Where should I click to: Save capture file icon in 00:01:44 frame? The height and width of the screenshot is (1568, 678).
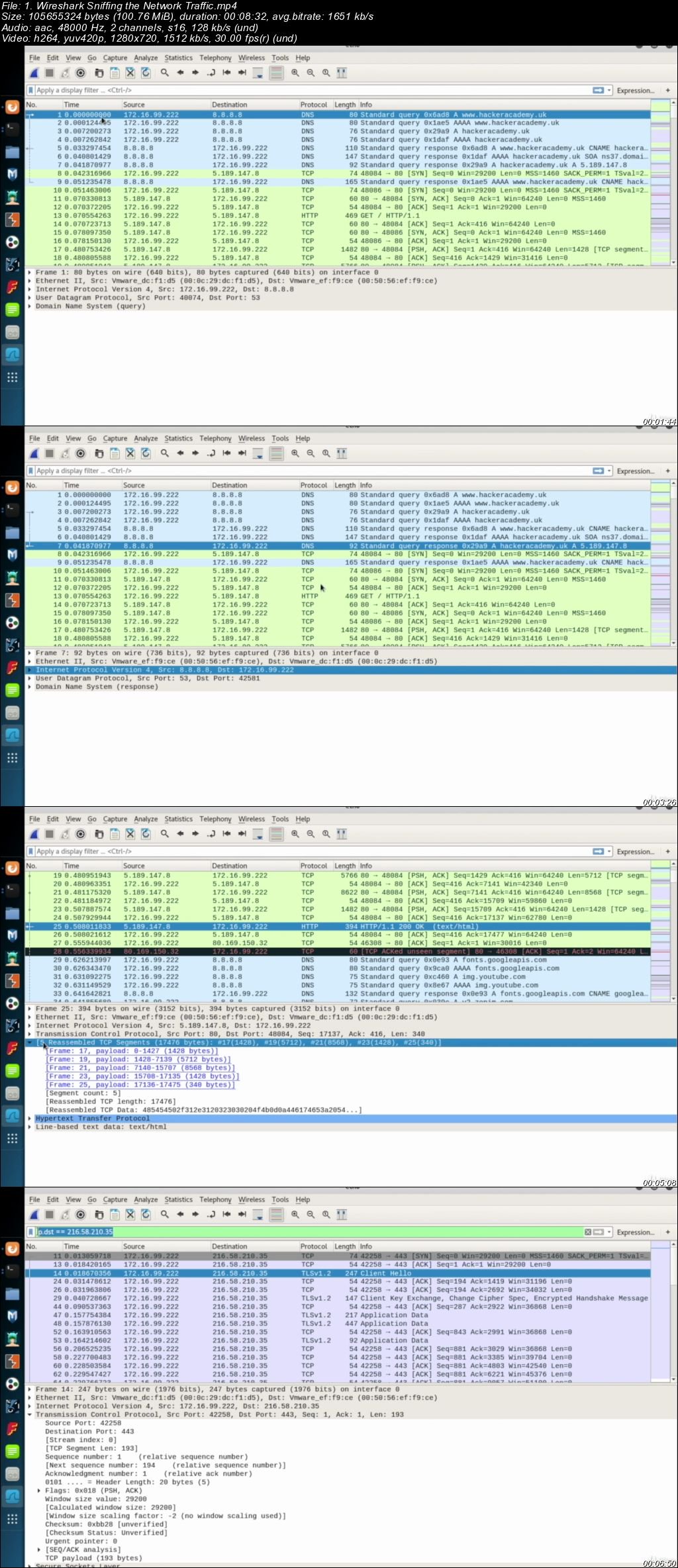[x=115, y=73]
